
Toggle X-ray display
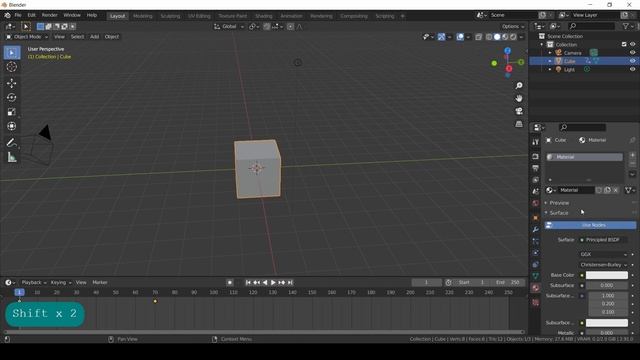[x=479, y=37]
